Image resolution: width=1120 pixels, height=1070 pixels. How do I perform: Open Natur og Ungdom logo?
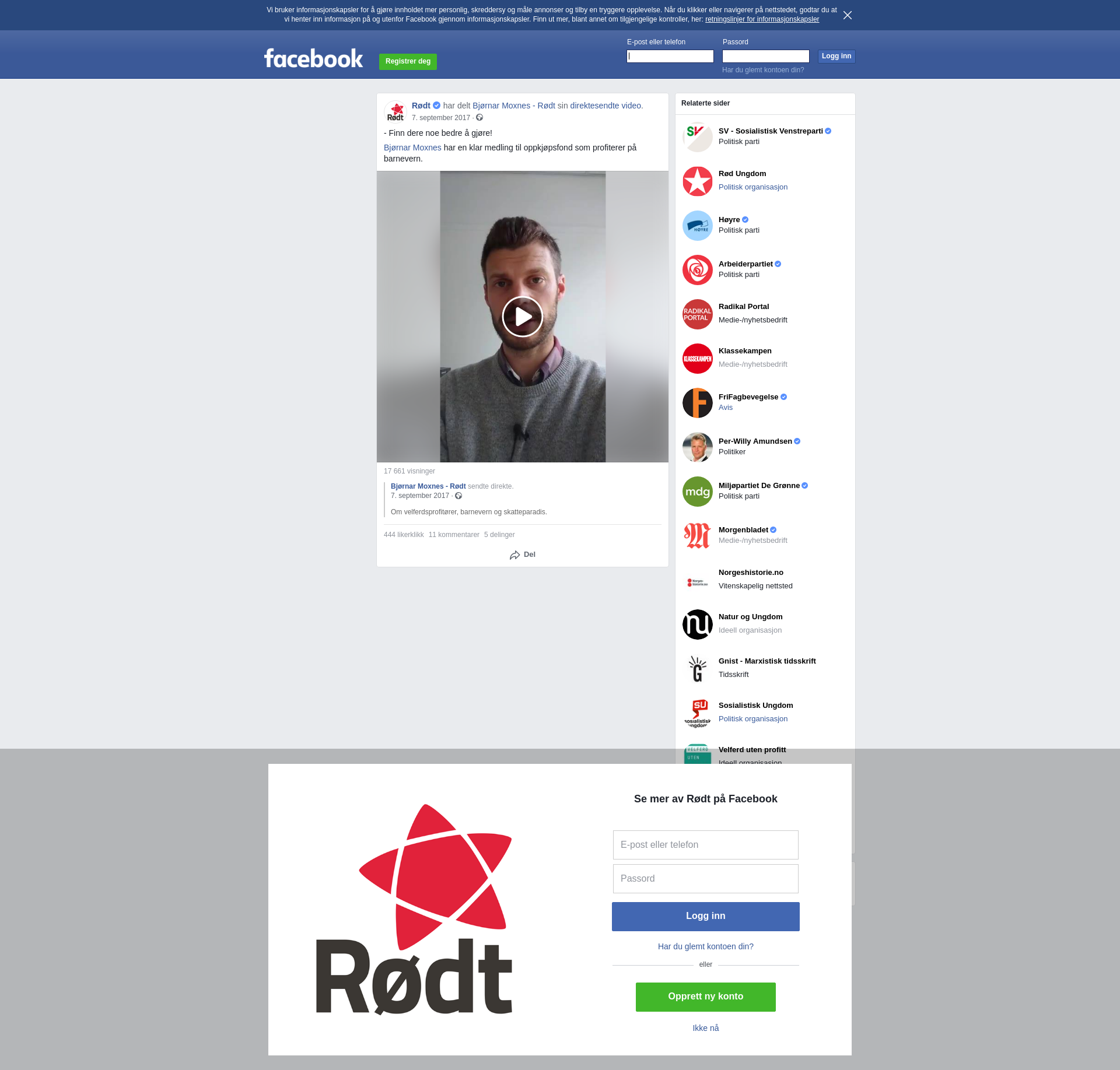698,625
